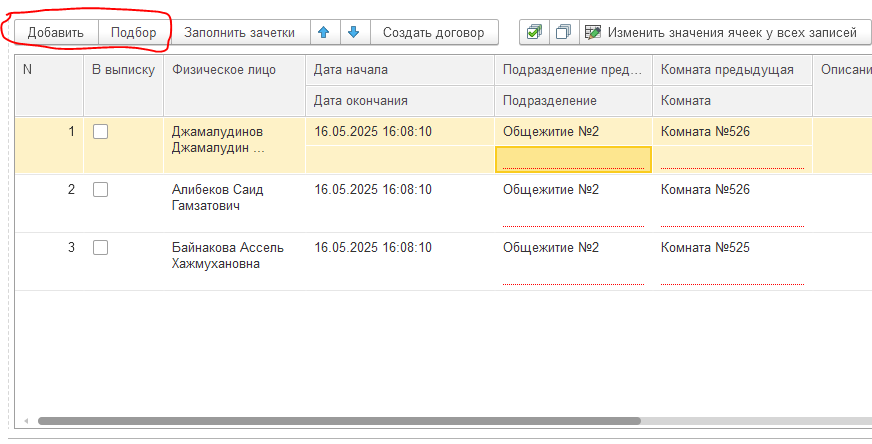This screenshot has width=872, height=444.
Task: Click the start date for Байнакова row
Action: click(373, 248)
